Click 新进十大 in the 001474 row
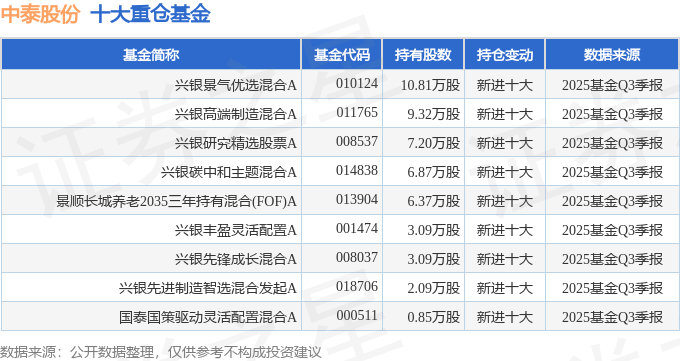Image resolution: width=680 pixels, height=361 pixels. click(504, 230)
